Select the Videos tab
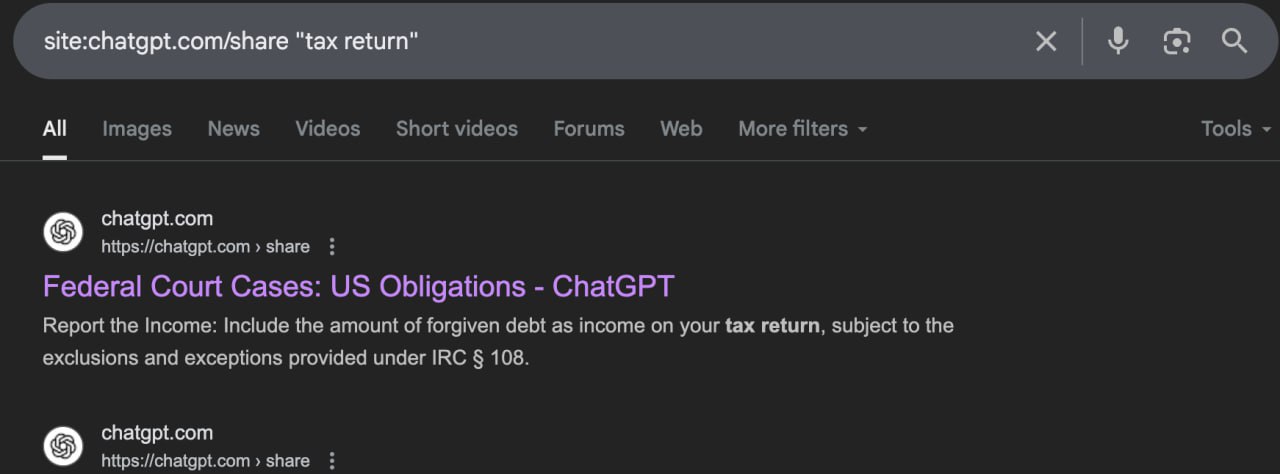 pos(328,129)
